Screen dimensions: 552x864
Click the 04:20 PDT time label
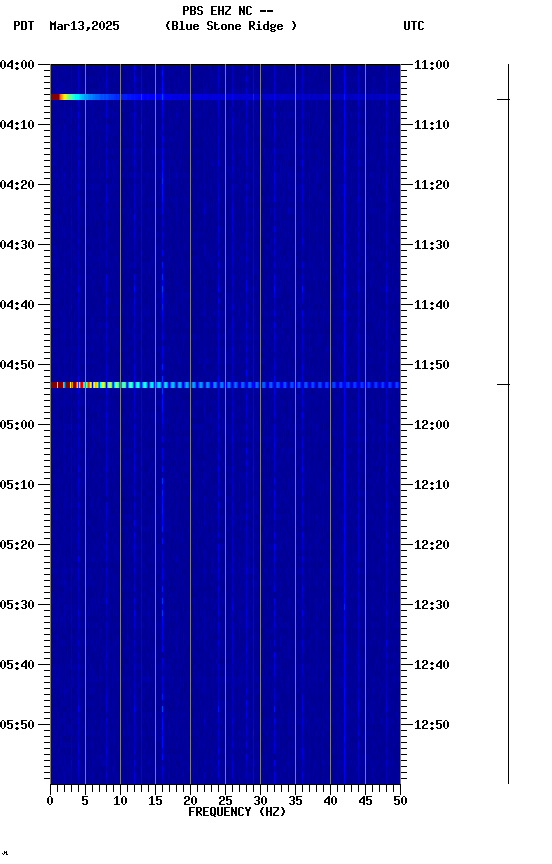[17, 185]
